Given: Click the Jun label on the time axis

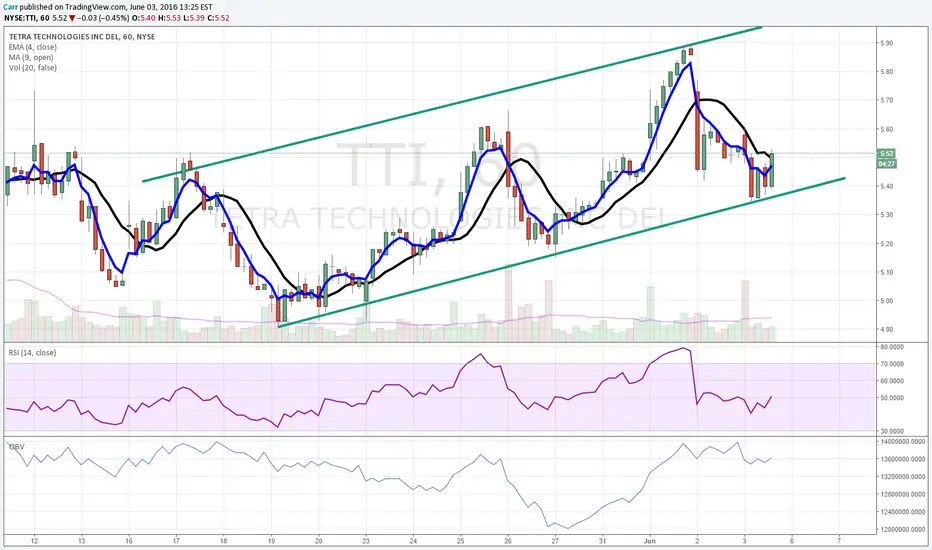Looking at the screenshot, I should pyautogui.click(x=650, y=540).
